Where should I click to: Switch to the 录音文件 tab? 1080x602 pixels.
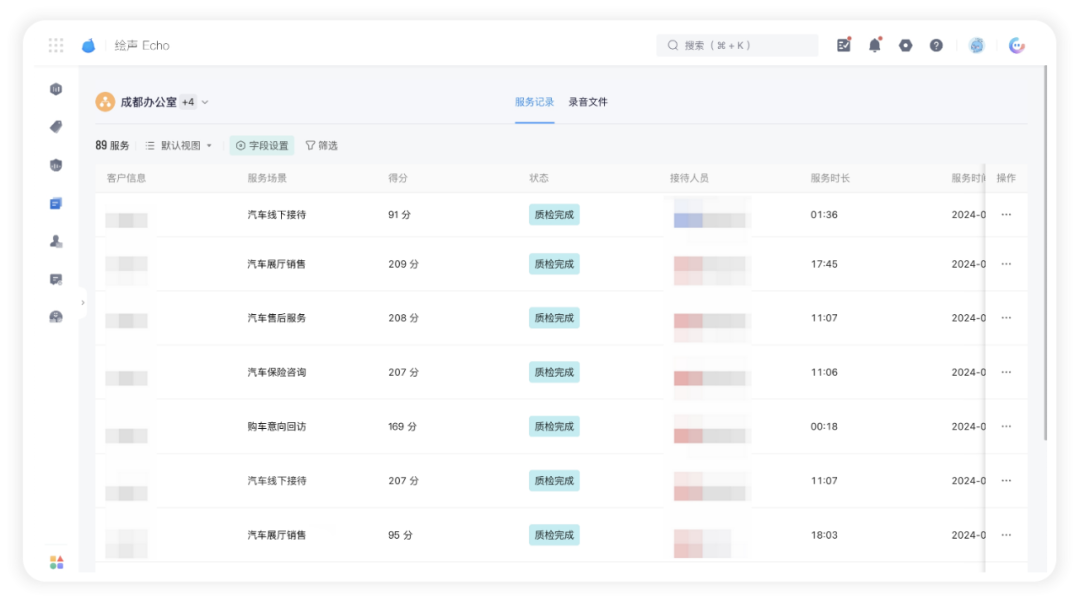tap(588, 102)
